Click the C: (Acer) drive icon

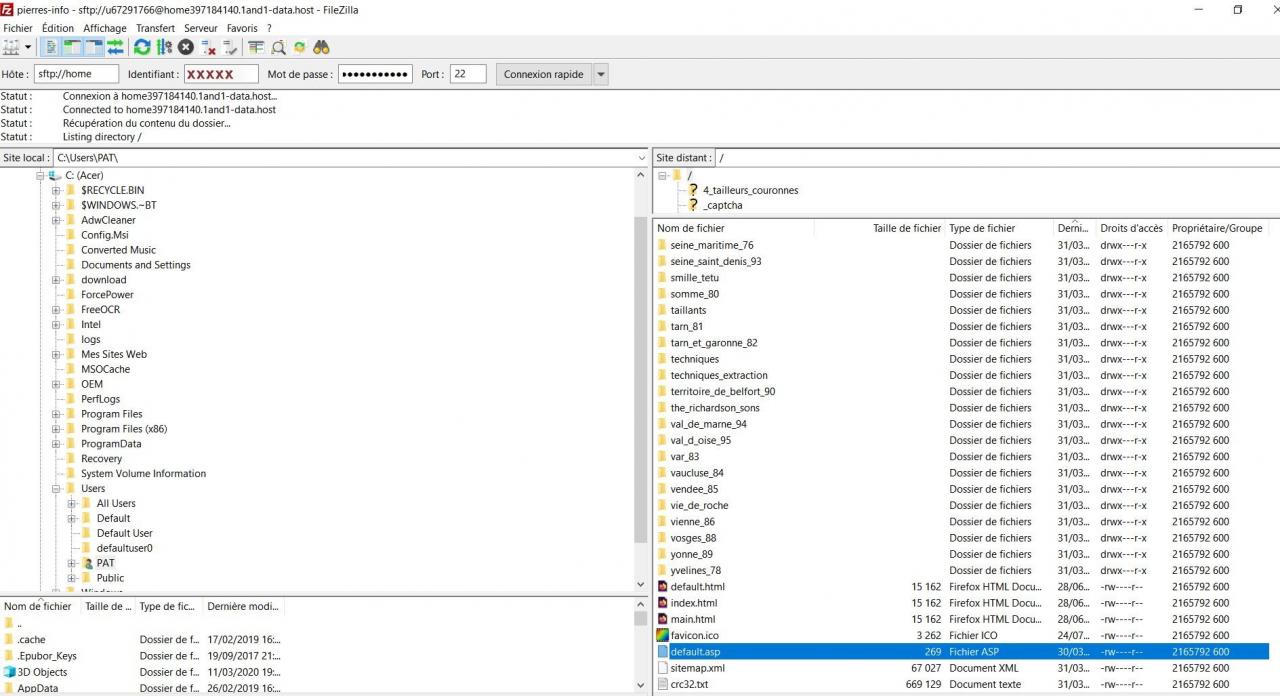56,175
